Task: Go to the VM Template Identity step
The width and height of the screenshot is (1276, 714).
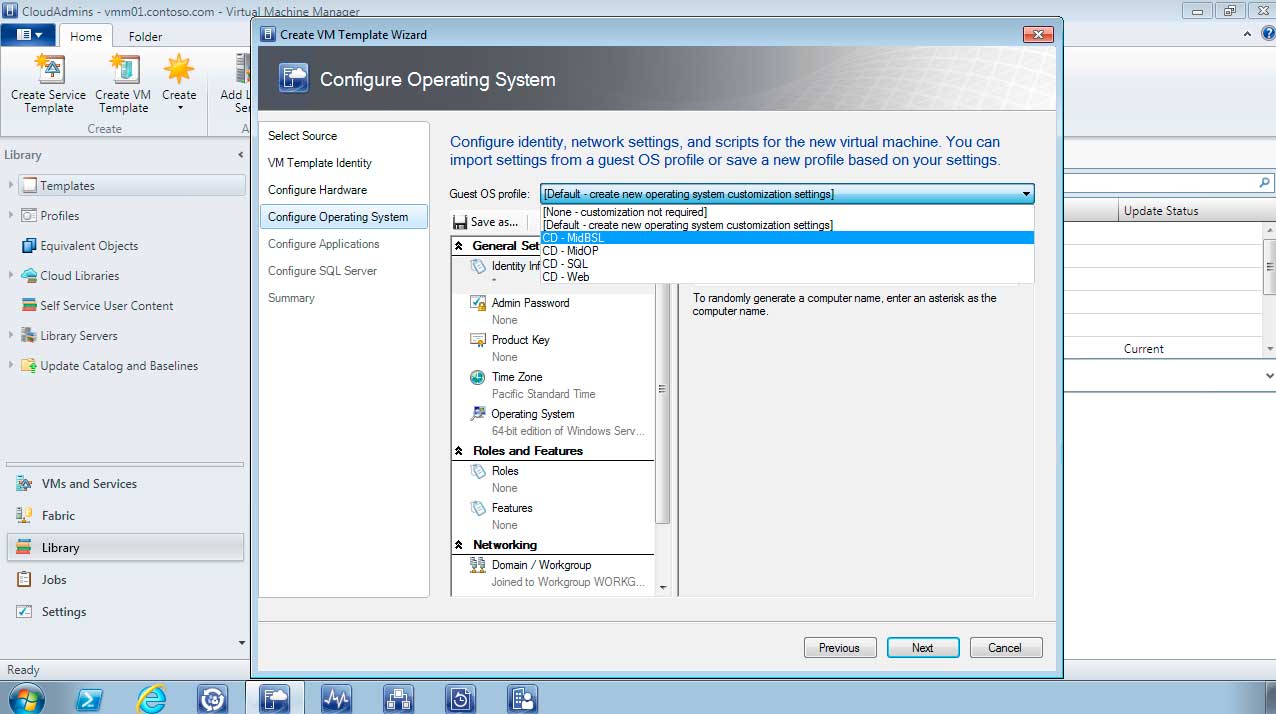Action: [320, 163]
